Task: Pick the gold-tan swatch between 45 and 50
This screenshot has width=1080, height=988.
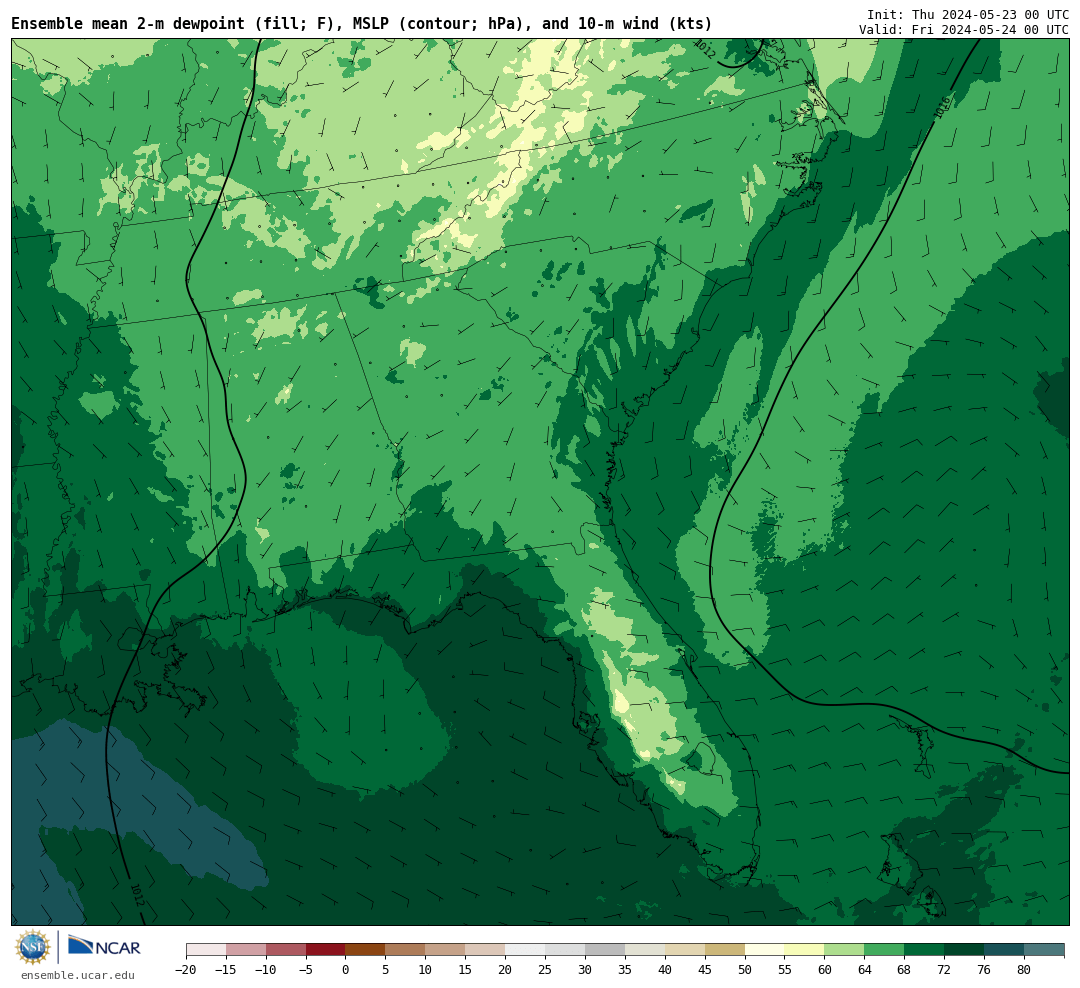Action: (725, 950)
